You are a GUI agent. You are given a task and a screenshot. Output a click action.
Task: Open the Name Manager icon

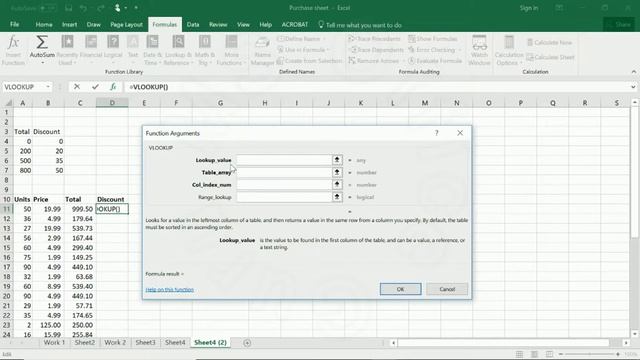click(262, 42)
